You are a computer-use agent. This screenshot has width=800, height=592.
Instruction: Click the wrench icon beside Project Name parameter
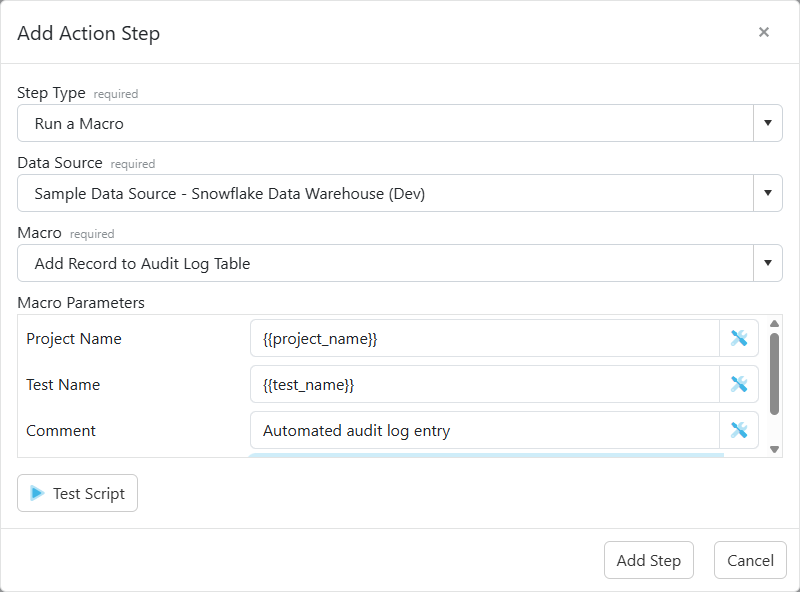pos(739,338)
